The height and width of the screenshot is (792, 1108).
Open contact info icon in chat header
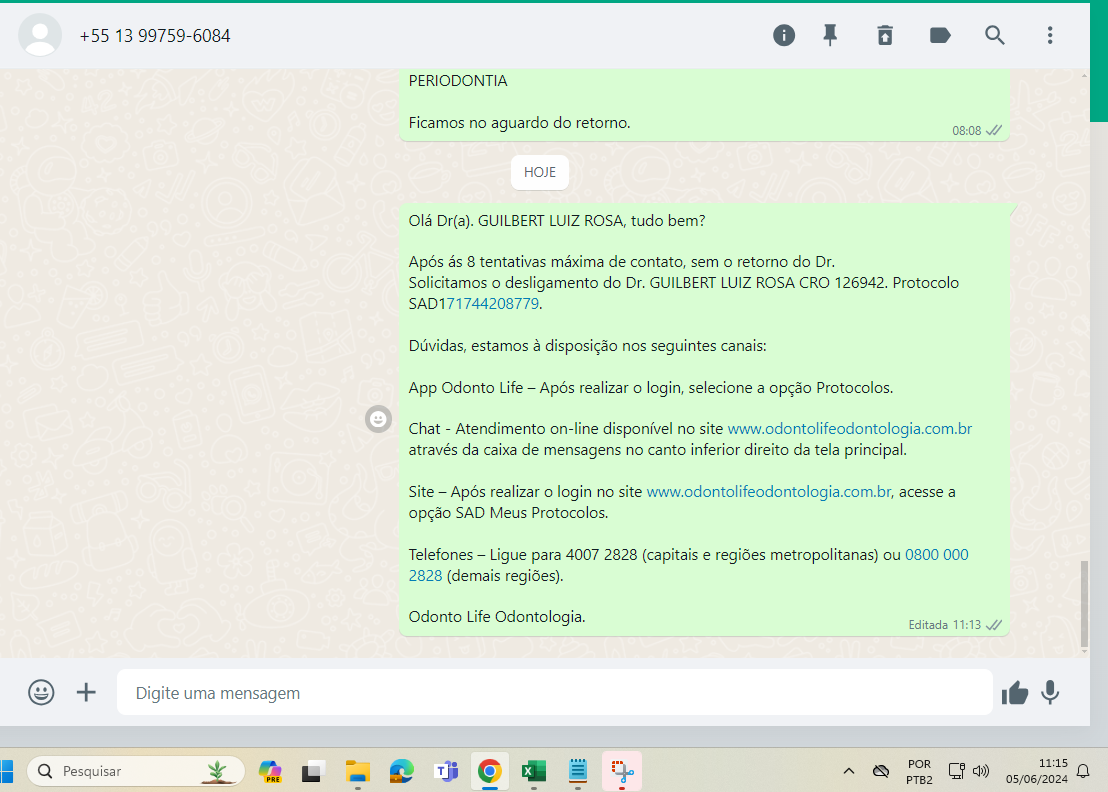click(x=784, y=35)
